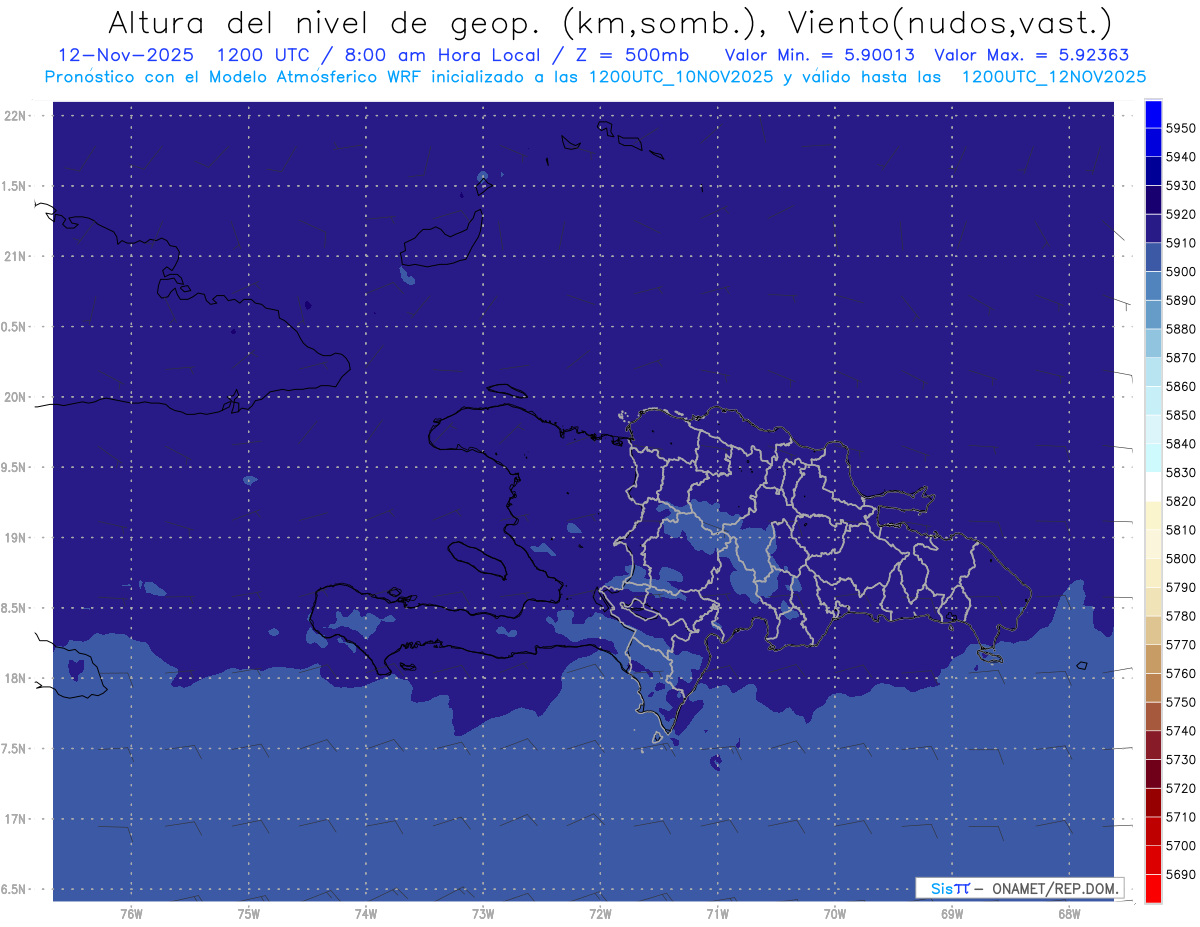Pick the light blue segment between 5860 and 5870
Image resolution: width=1200 pixels, height=927 pixels.
tap(1153, 372)
